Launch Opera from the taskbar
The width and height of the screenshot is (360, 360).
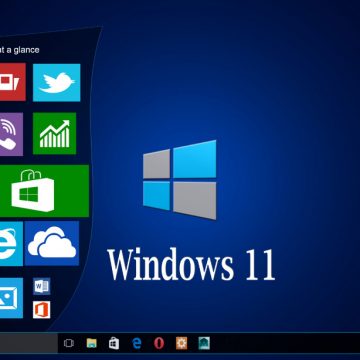(159, 343)
